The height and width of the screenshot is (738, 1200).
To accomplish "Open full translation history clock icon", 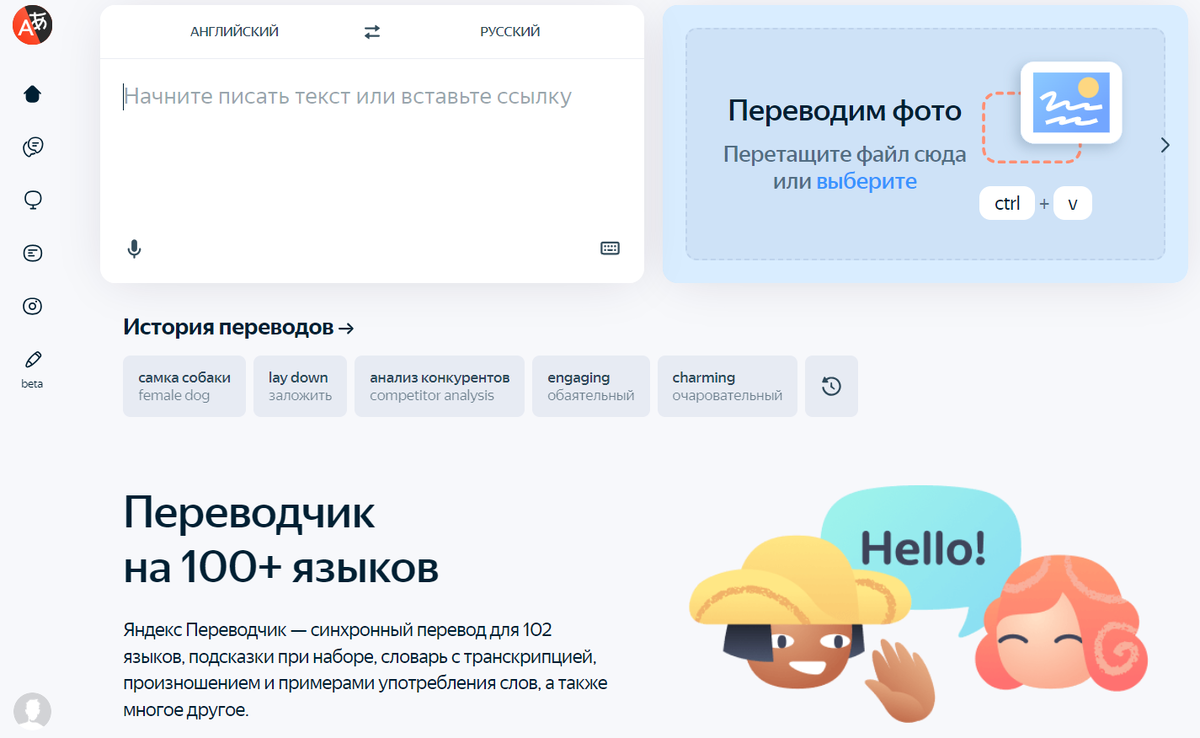I will pos(831,386).
